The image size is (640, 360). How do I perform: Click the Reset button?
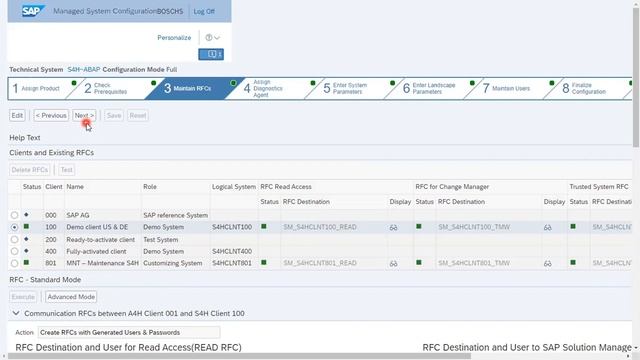coord(138,116)
